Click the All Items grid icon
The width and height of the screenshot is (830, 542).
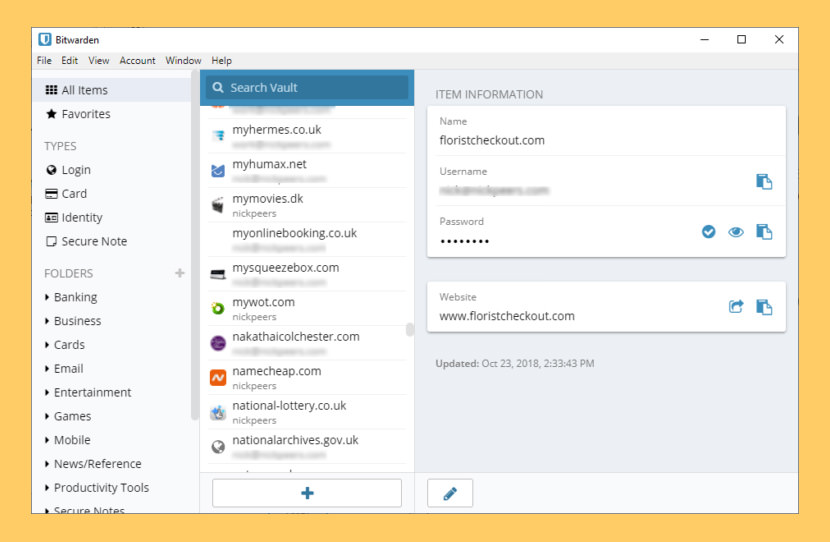click(x=51, y=90)
